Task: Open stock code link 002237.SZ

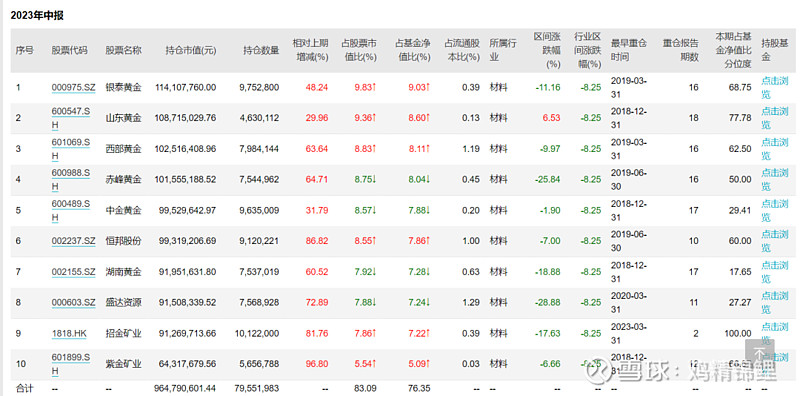Action: tap(73, 241)
